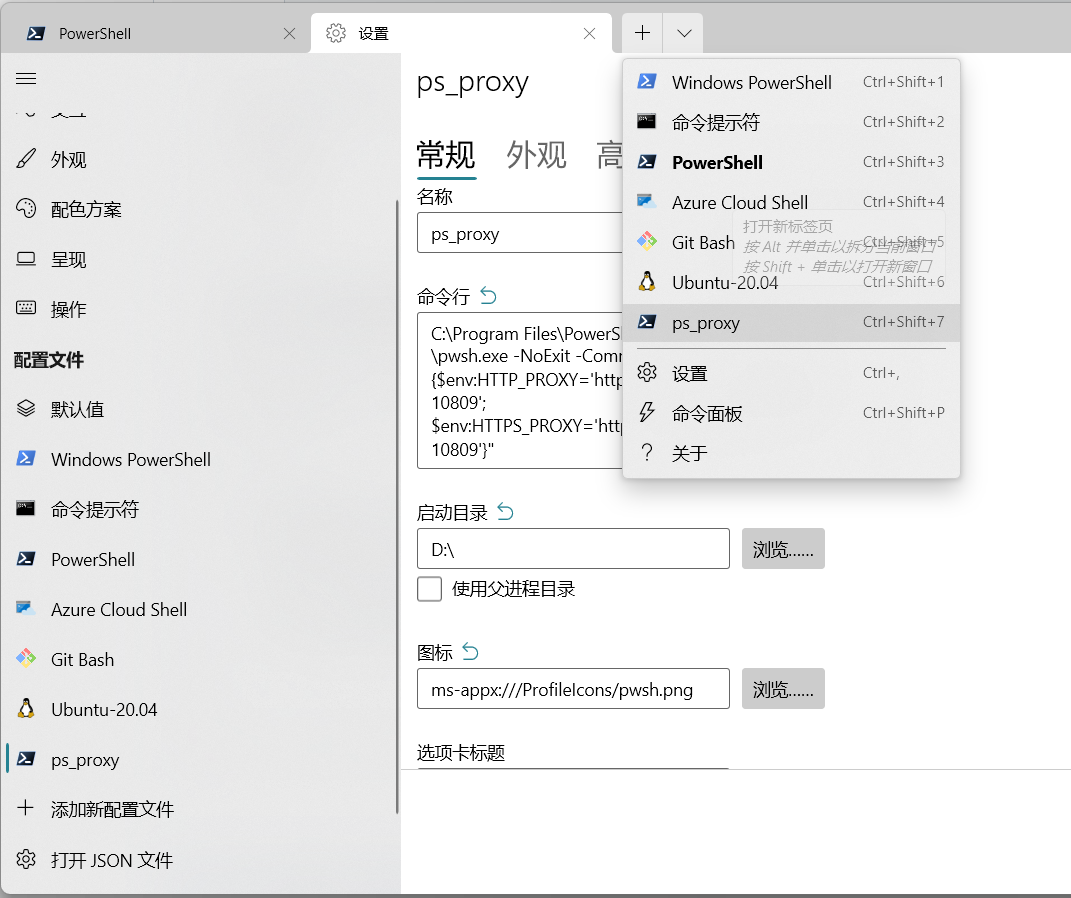This screenshot has height=898, width=1071.
Task: Click the 图标 path input field
Action: pyautogui.click(x=573, y=688)
